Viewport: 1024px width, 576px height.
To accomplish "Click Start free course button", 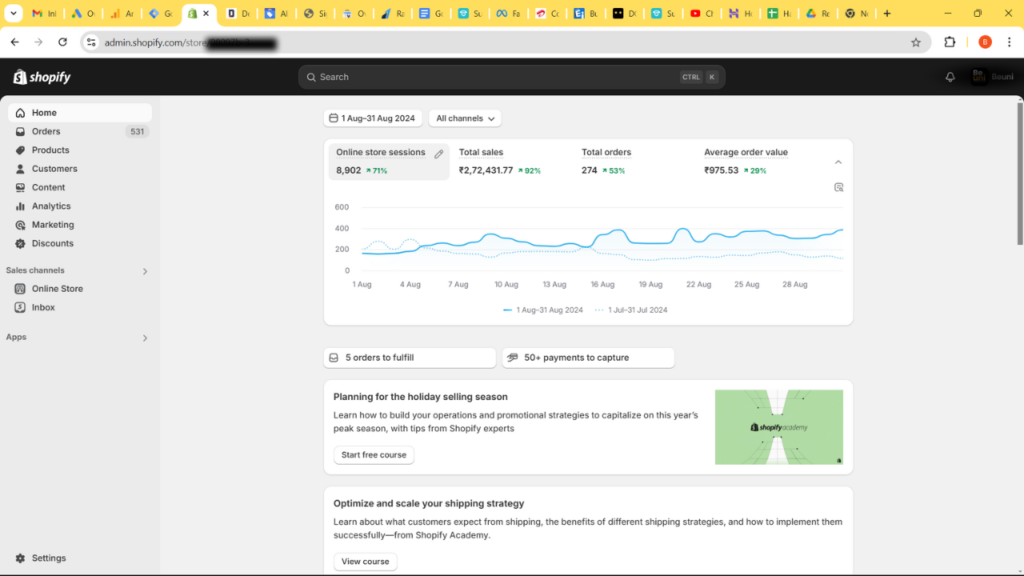I will [x=374, y=455].
